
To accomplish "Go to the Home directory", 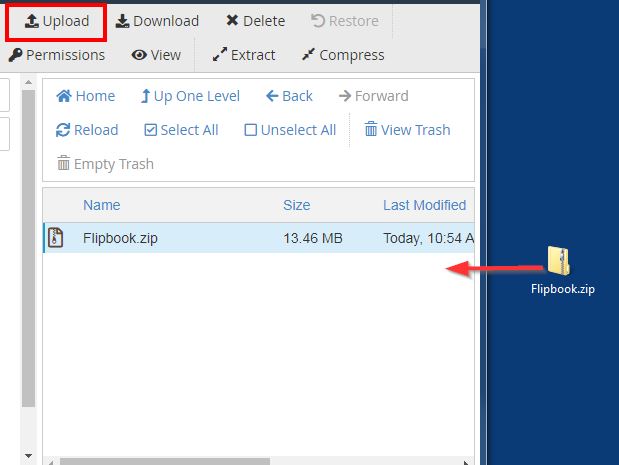I will (x=86, y=96).
